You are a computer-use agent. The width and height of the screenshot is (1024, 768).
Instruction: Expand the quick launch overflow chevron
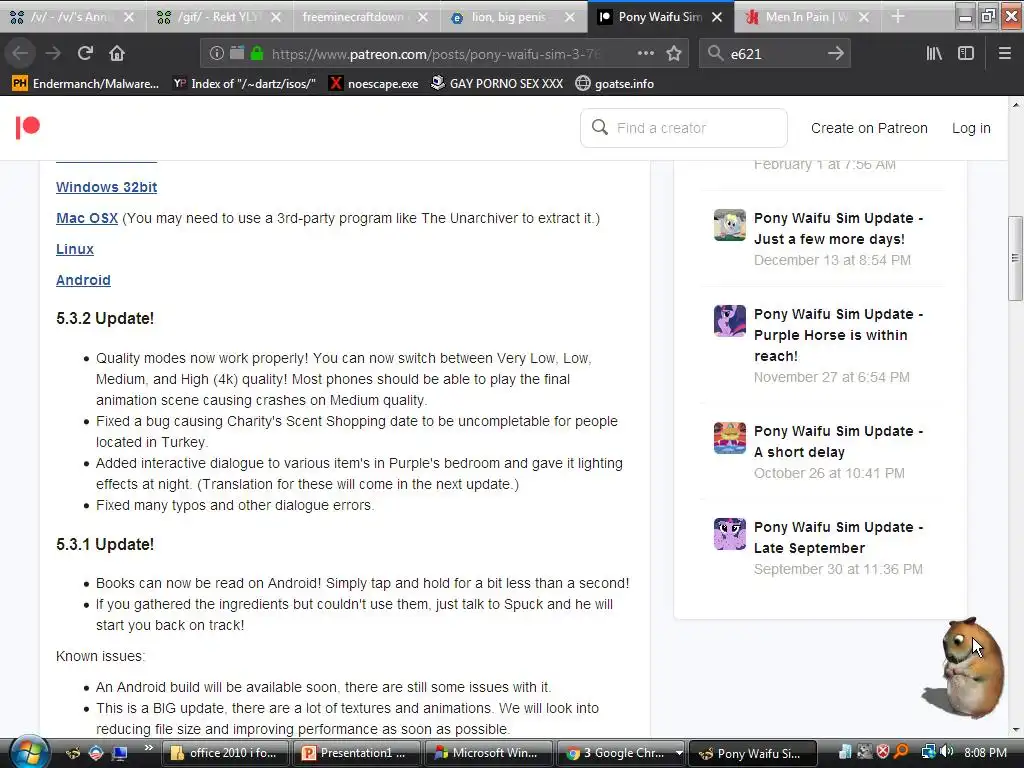pyautogui.click(x=149, y=747)
